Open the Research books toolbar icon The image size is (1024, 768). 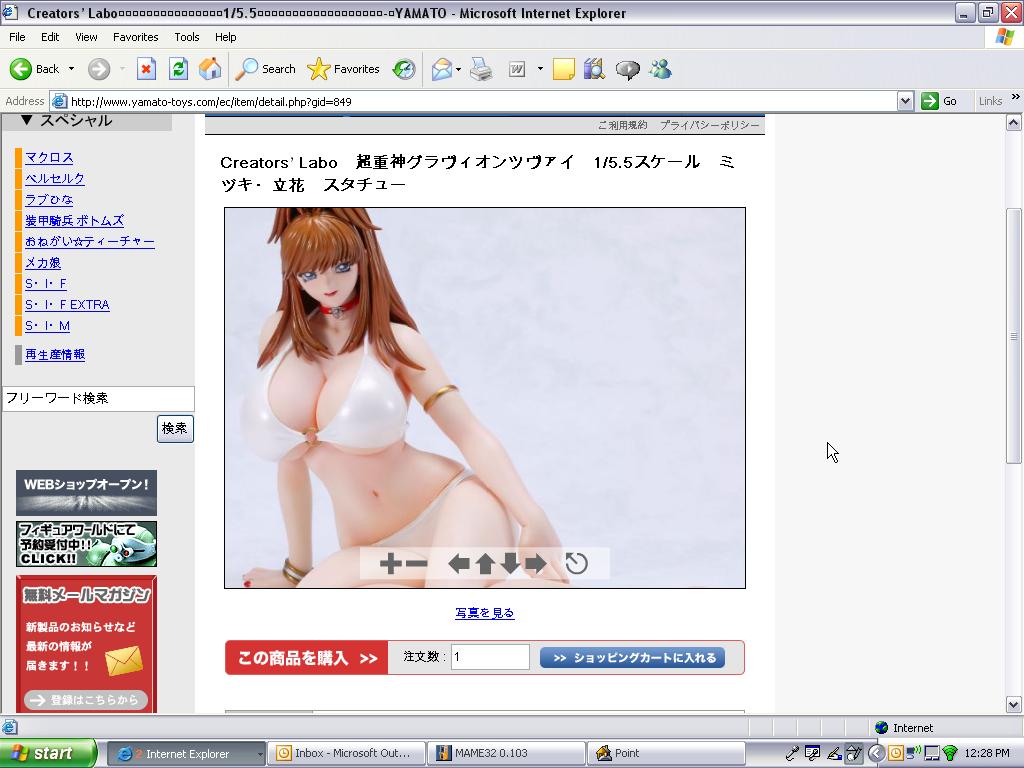tap(594, 69)
